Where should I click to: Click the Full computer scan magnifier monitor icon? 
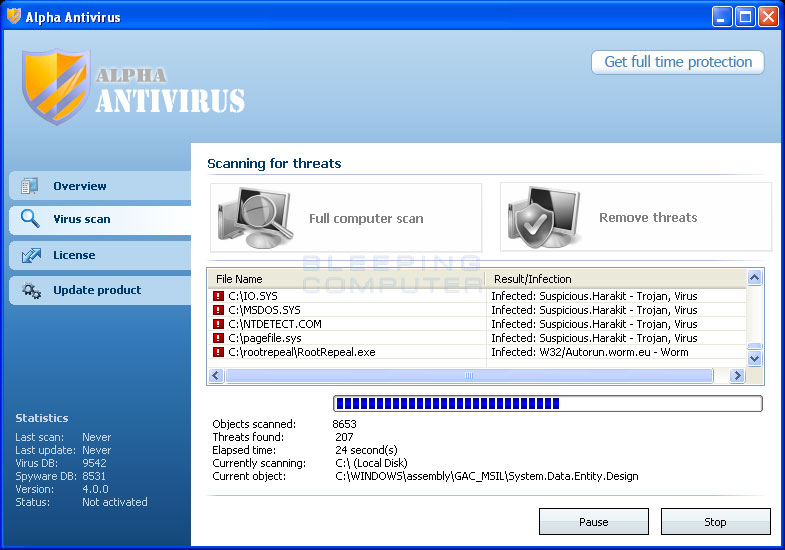256,218
